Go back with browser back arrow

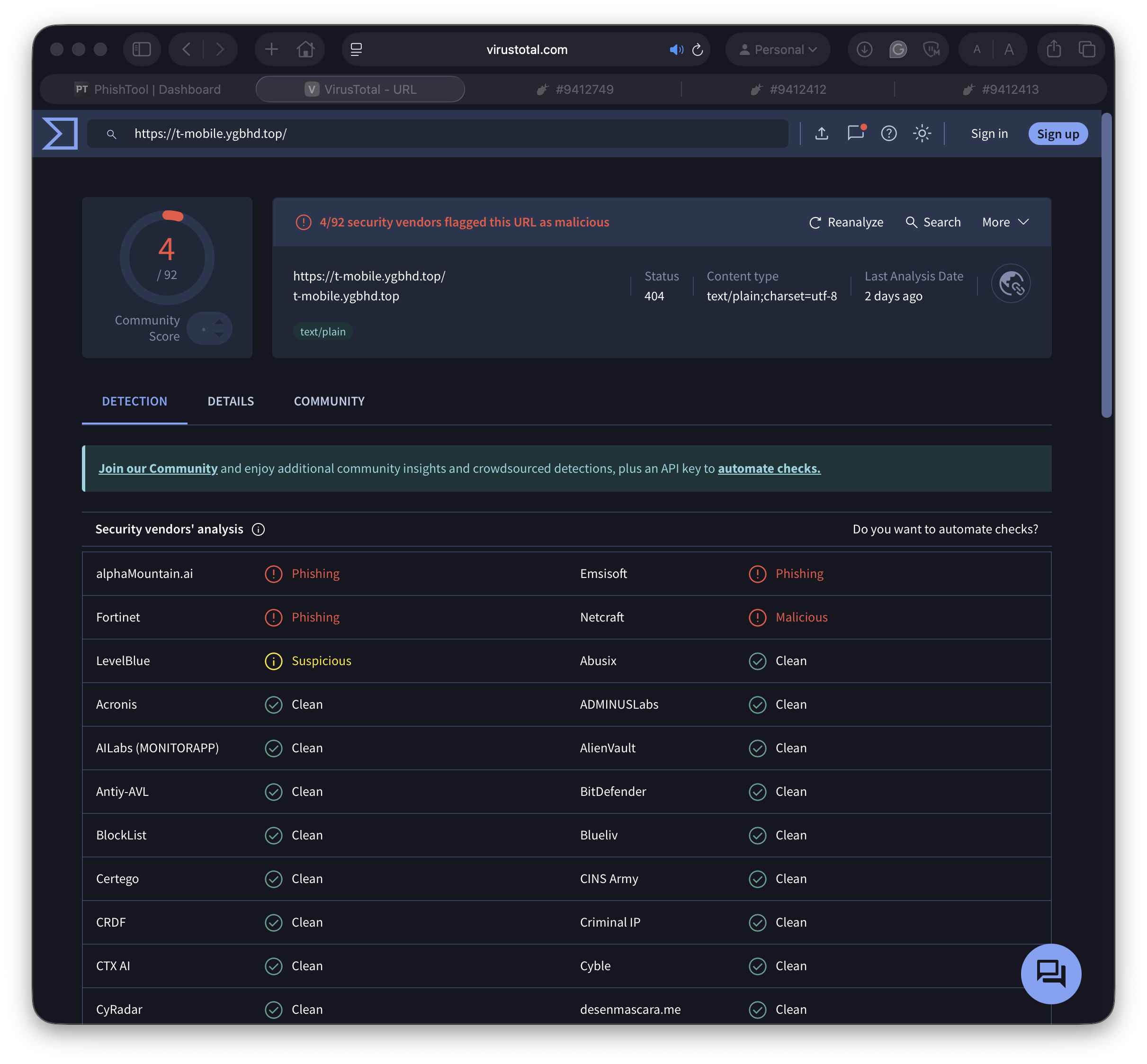[x=187, y=50]
